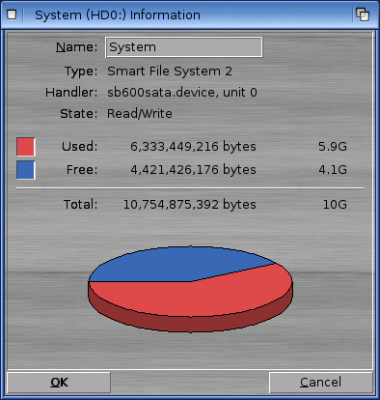This screenshot has height=400, width=380.
Task: Click the 5.9G used size
Action: (332, 147)
